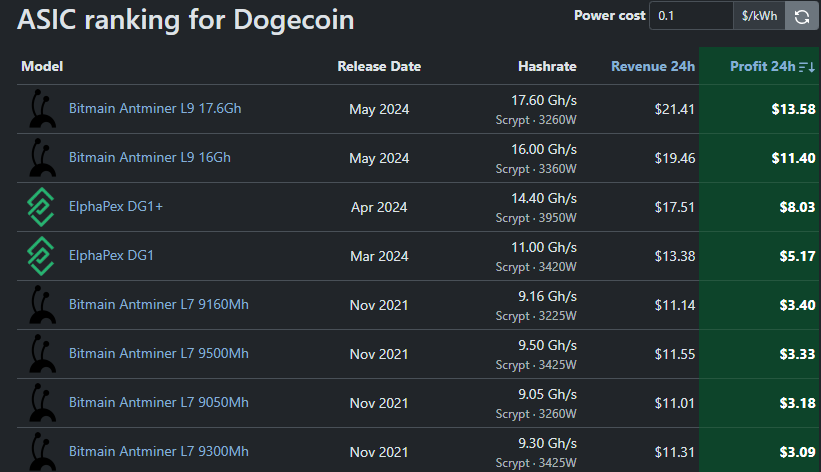Click the $21.41 revenue value
This screenshot has width=821, height=472.
point(674,109)
